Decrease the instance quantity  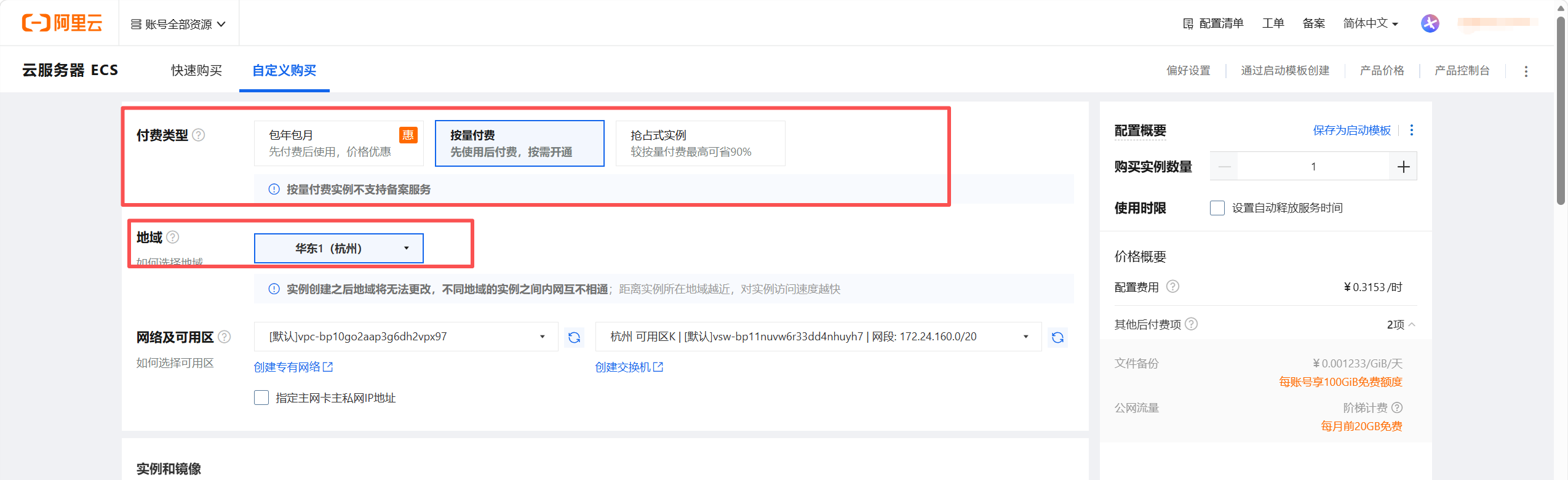[1224, 167]
